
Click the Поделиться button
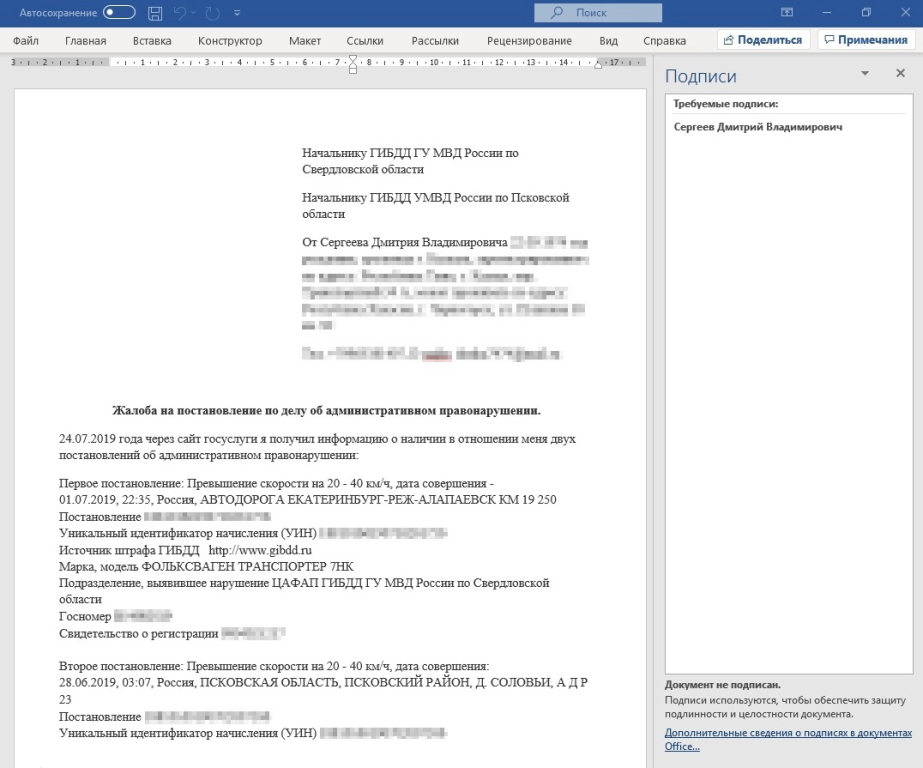point(762,40)
